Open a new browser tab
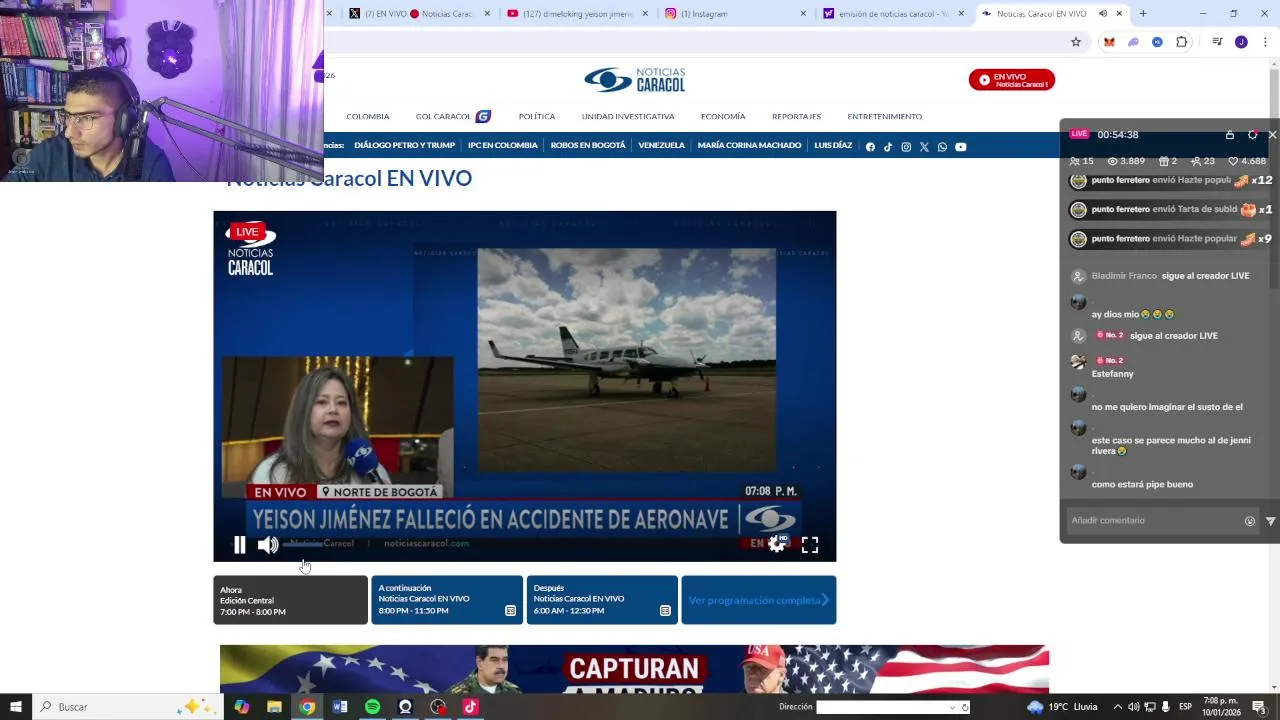 click(1143, 14)
